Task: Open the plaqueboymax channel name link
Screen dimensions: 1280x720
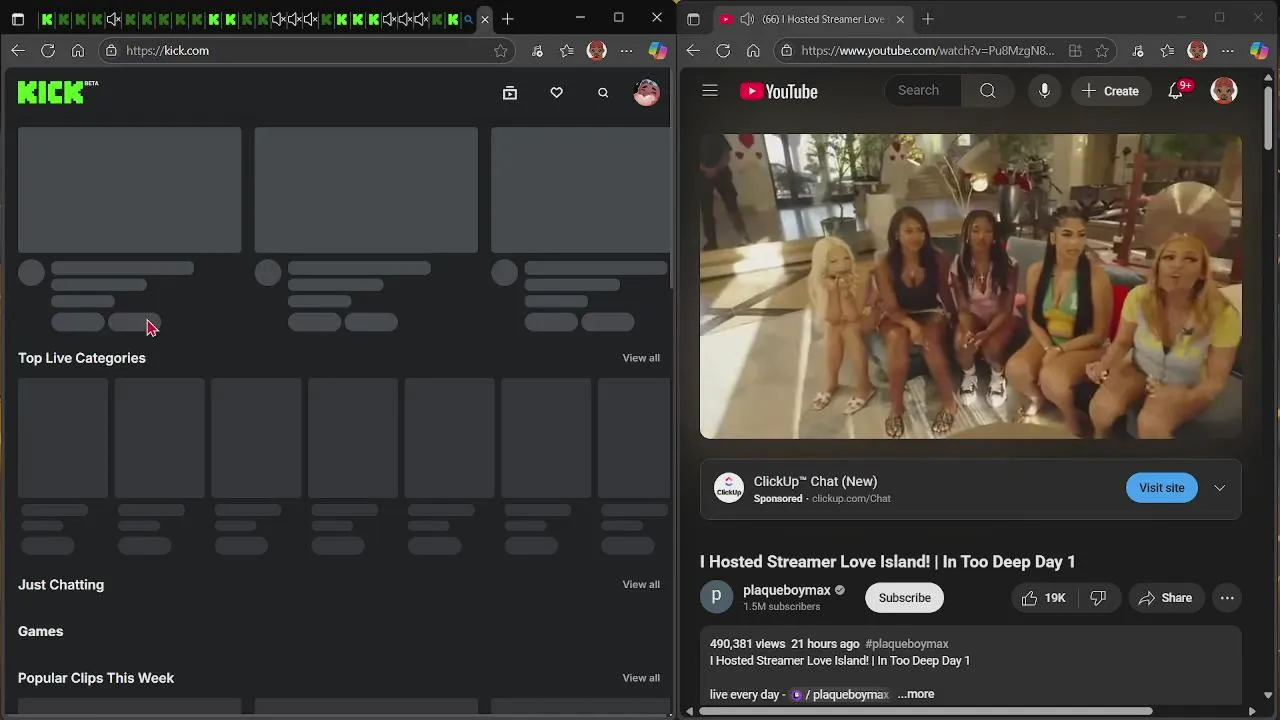Action: click(787, 590)
